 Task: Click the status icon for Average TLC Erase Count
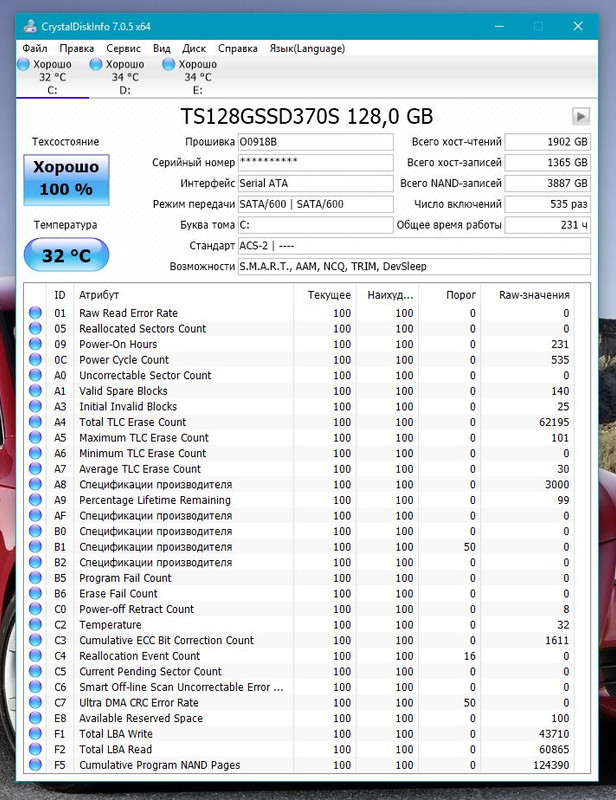point(35,468)
